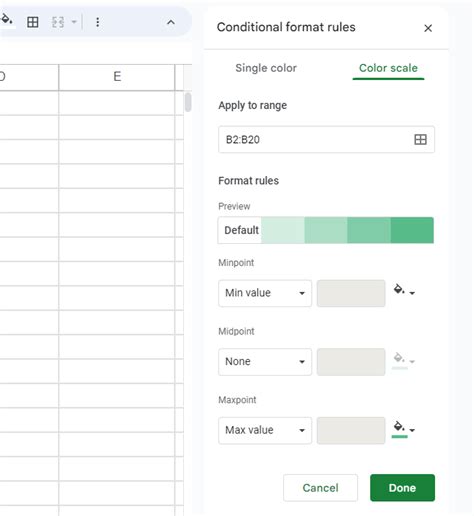This screenshot has height=516, width=474.
Task: Collapse the toolbar with the up chevron
Action: point(171,22)
